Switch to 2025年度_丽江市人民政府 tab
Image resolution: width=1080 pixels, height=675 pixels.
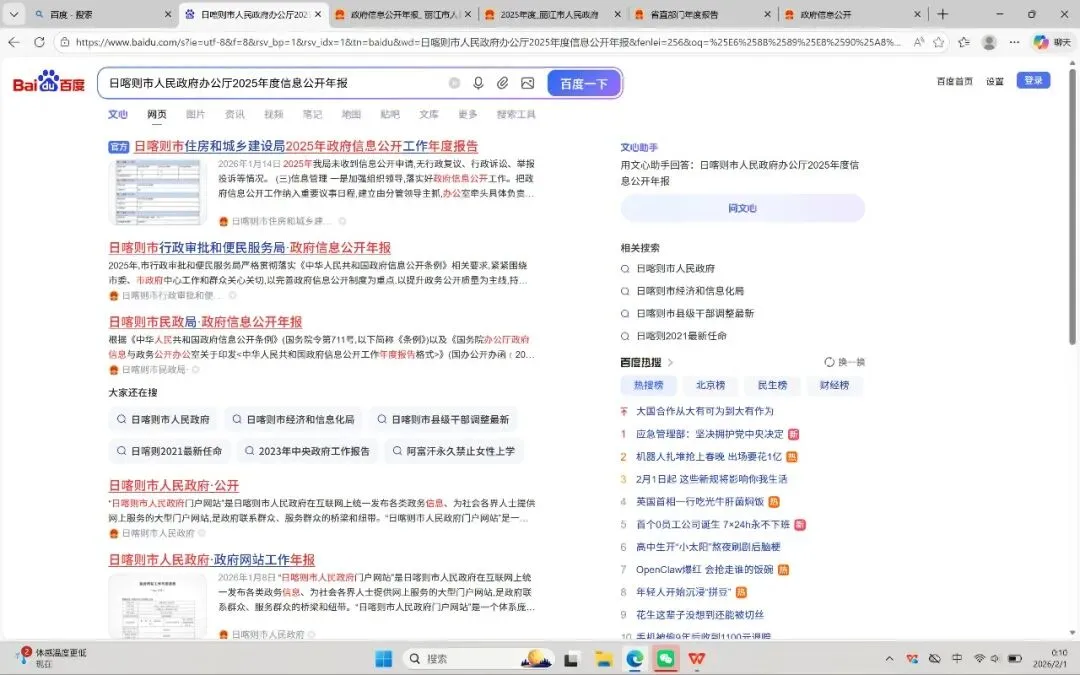click(553, 14)
